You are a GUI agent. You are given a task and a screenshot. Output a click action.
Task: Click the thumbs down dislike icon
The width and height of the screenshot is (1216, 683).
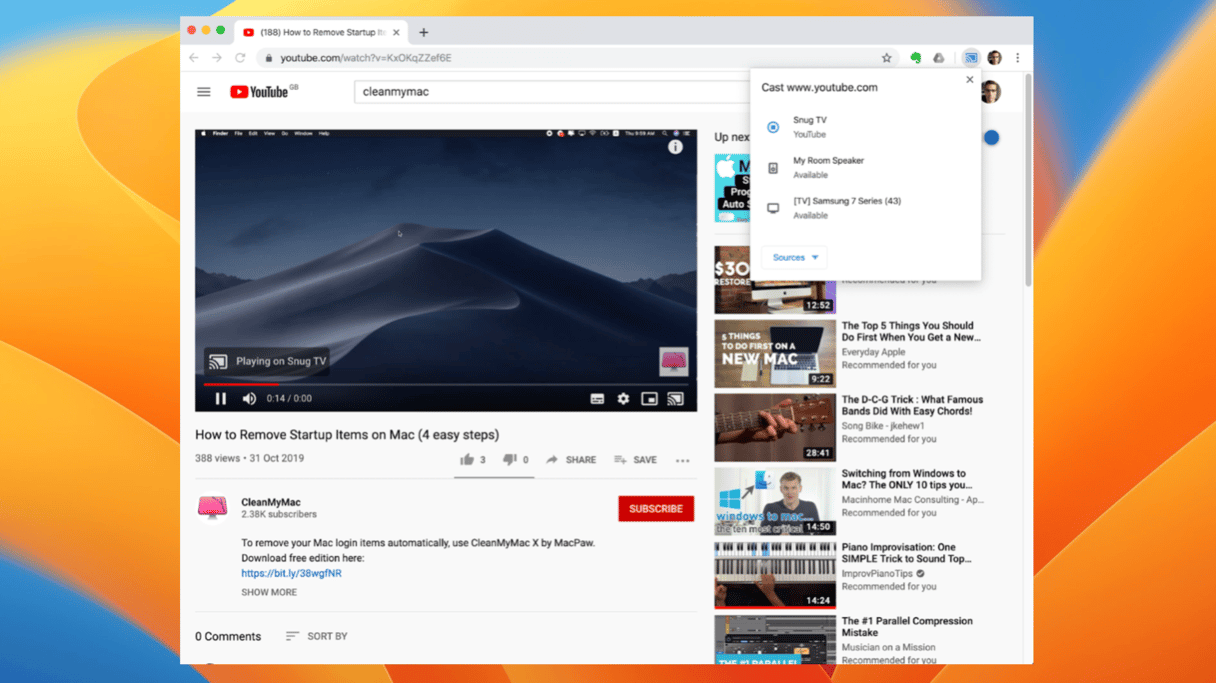click(510, 460)
